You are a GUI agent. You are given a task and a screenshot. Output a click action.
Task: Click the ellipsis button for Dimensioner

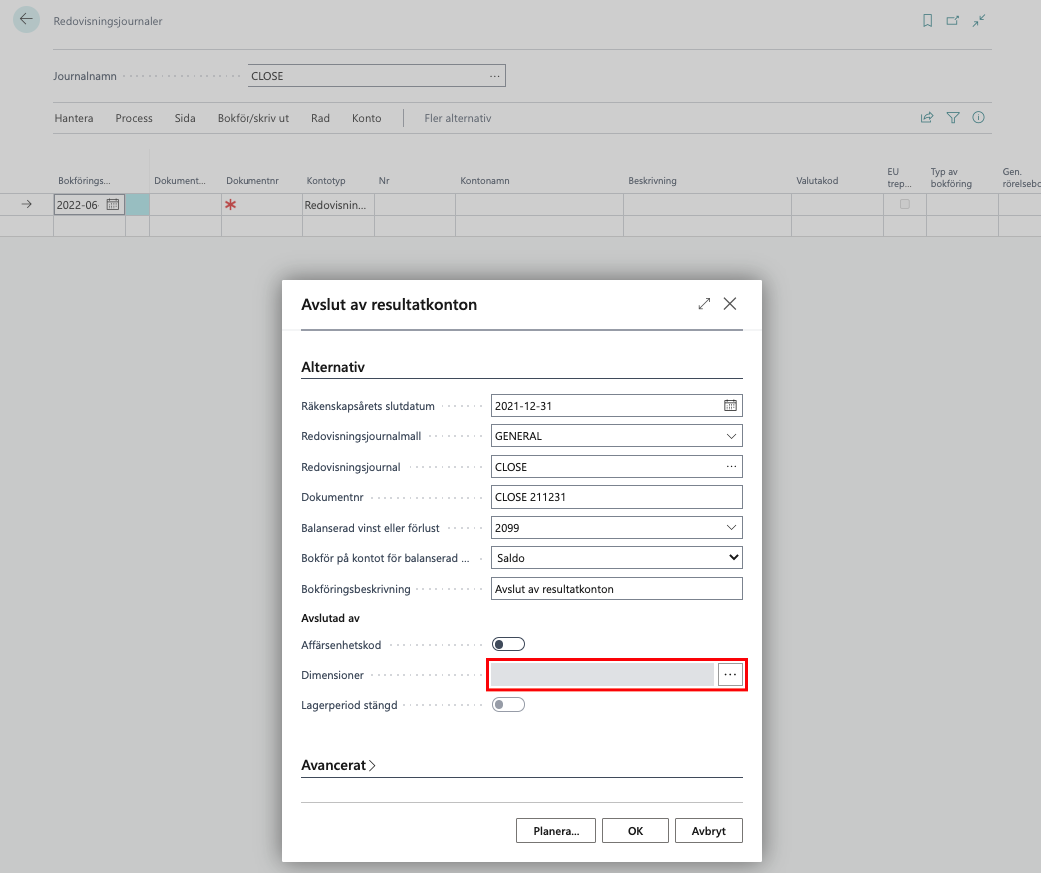pyautogui.click(x=730, y=675)
